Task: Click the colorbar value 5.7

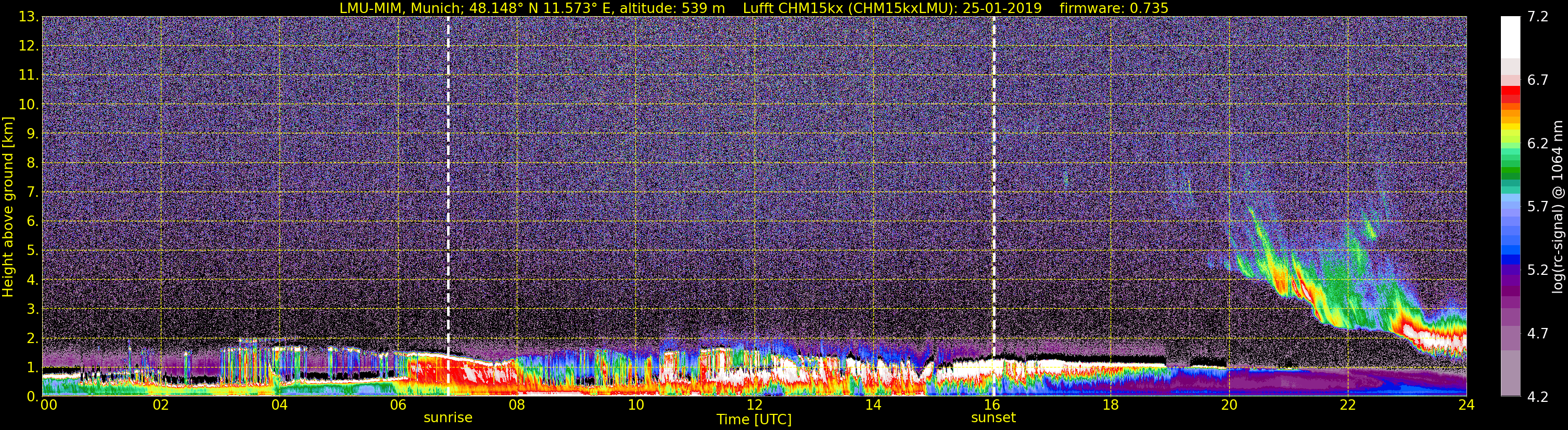Action: coord(1538,207)
